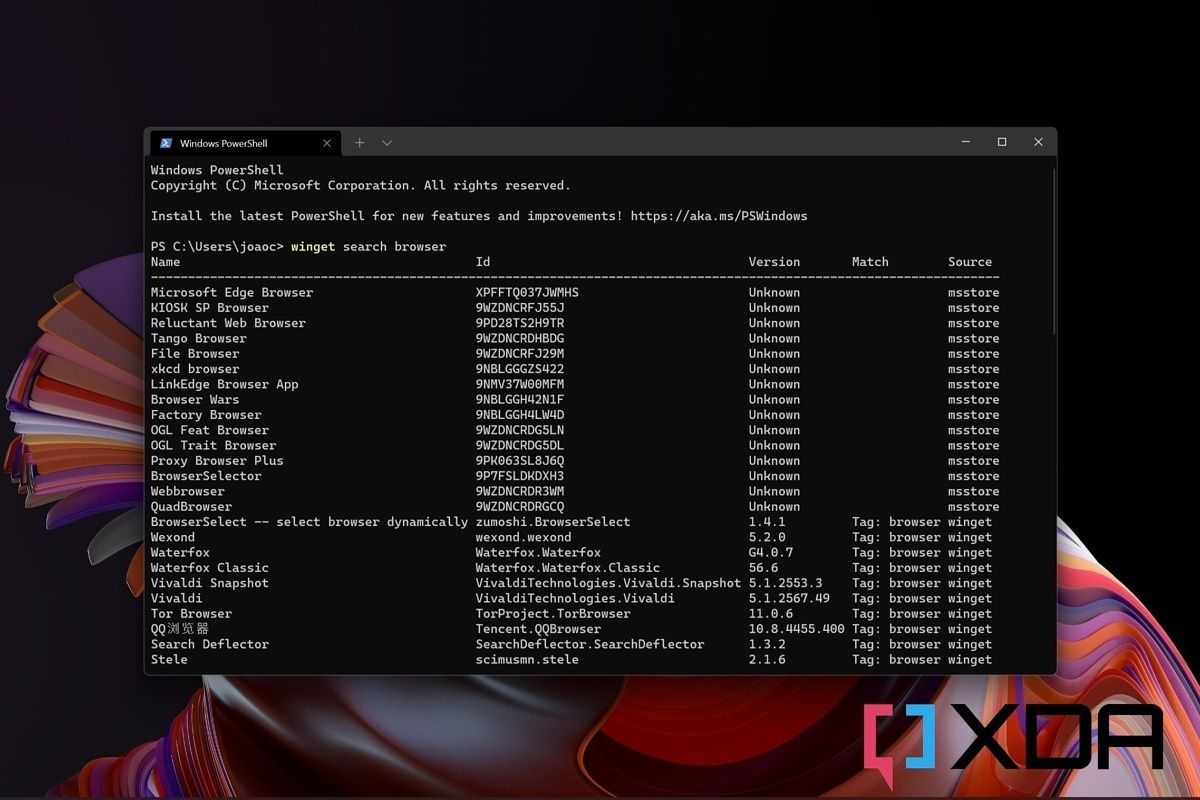Click the Wexond name entry

pos(173,538)
